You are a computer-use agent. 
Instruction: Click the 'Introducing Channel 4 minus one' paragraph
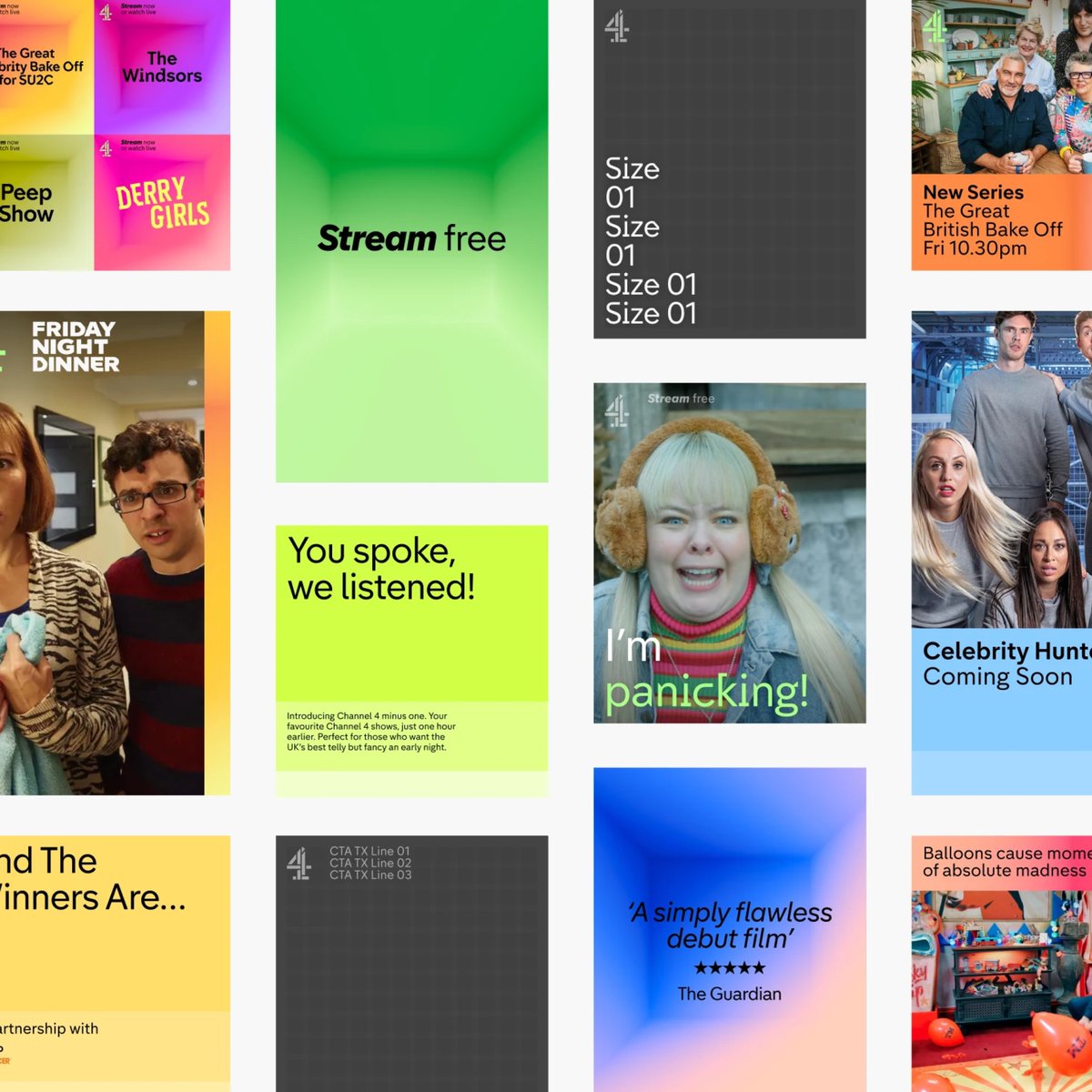[371, 732]
